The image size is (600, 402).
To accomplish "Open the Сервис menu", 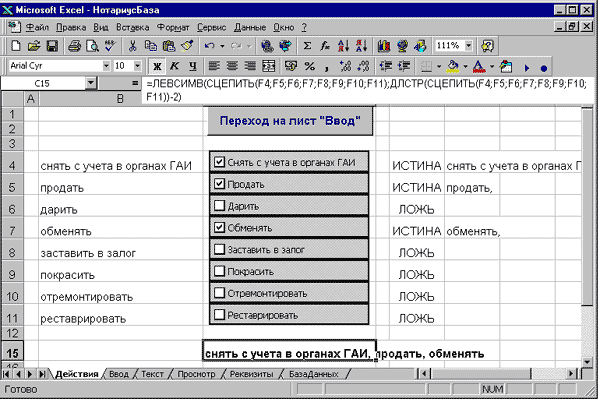I will (211, 28).
